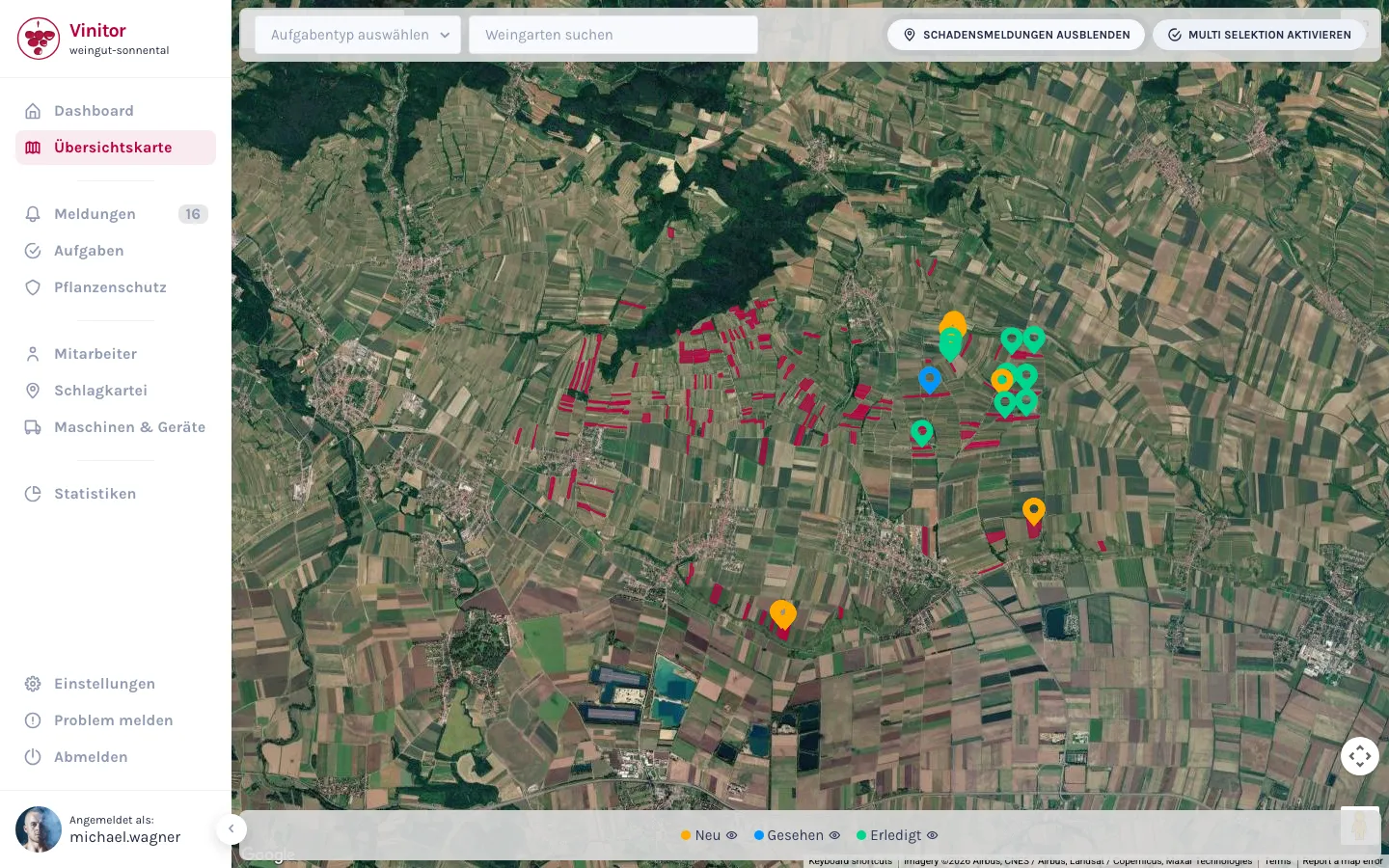Screen dimensions: 1389x868
Task: Open the Aufgabentyp auswählen dropdown
Action: (x=358, y=35)
